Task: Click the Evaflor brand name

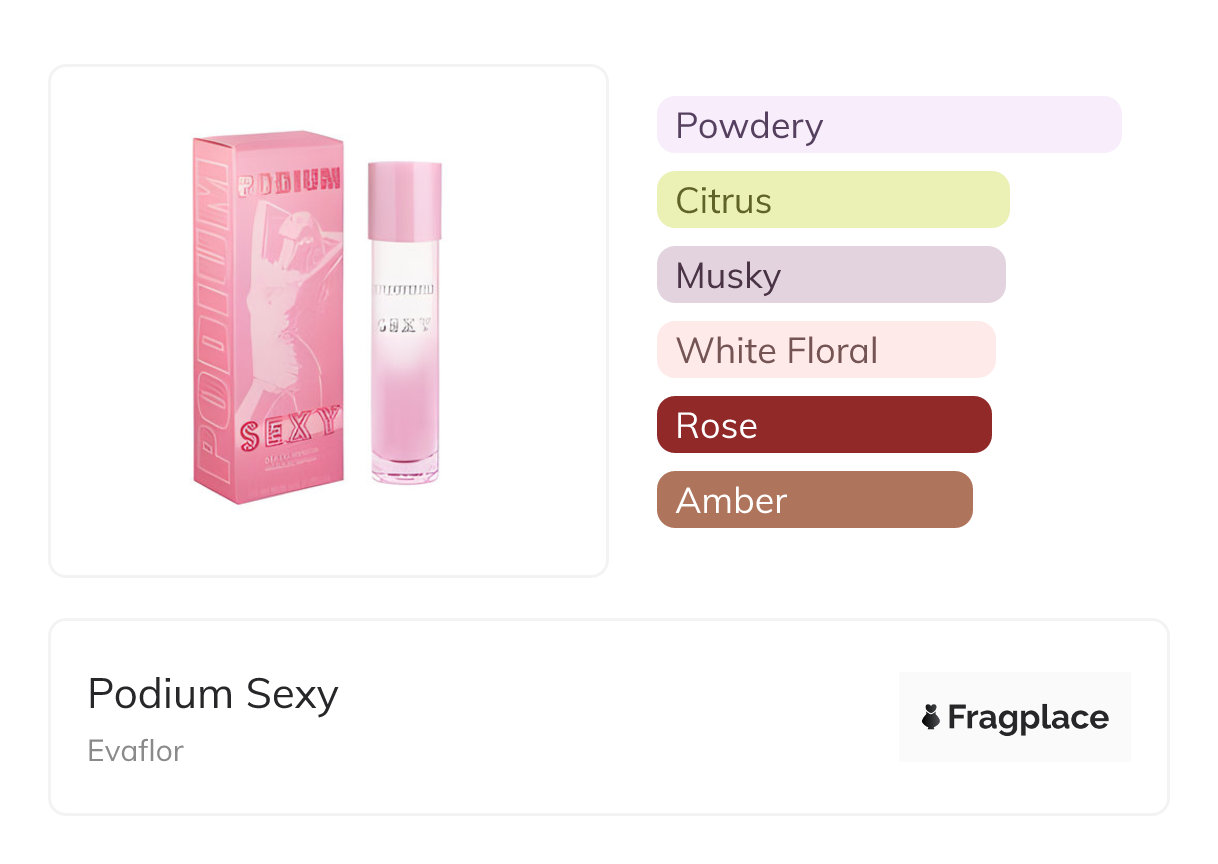Action: pos(136,750)
